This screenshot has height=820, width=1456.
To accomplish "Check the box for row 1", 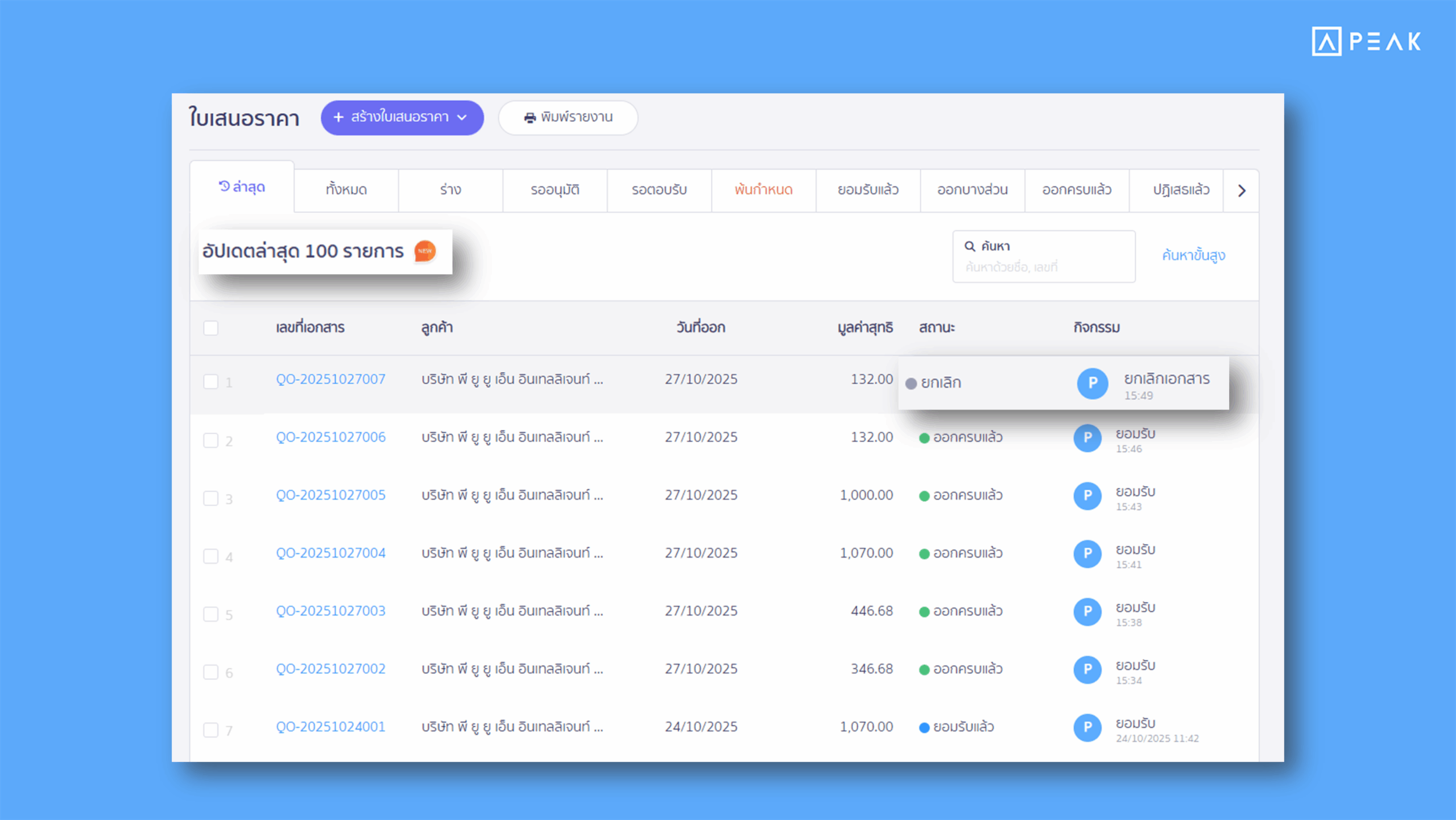I will pyautogui.click(x=211, y=382).
